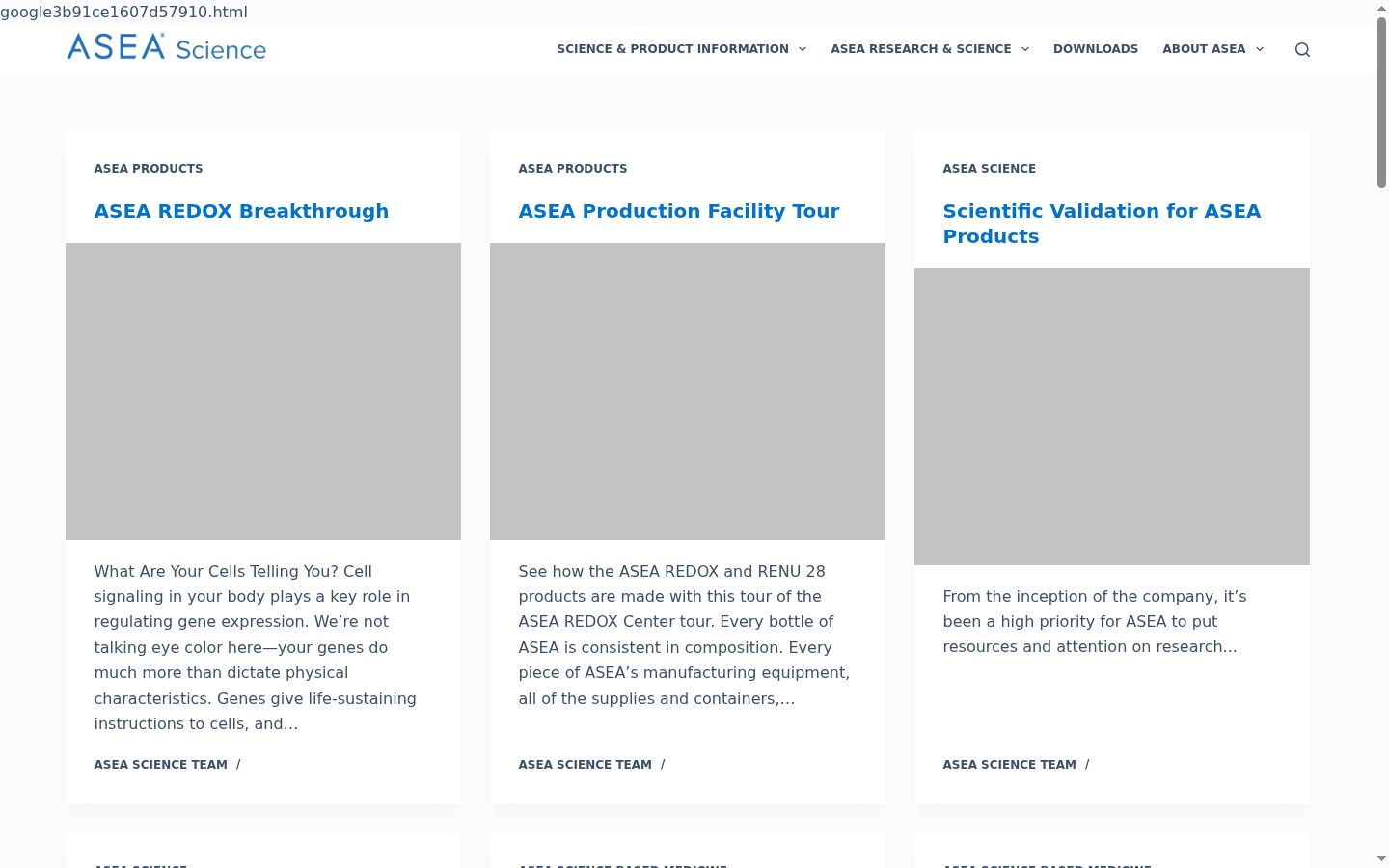This screenshot has width=1389, height=868.
Task: Click the google3b91ce1607d57910.html text
Action: click(123, 13)
